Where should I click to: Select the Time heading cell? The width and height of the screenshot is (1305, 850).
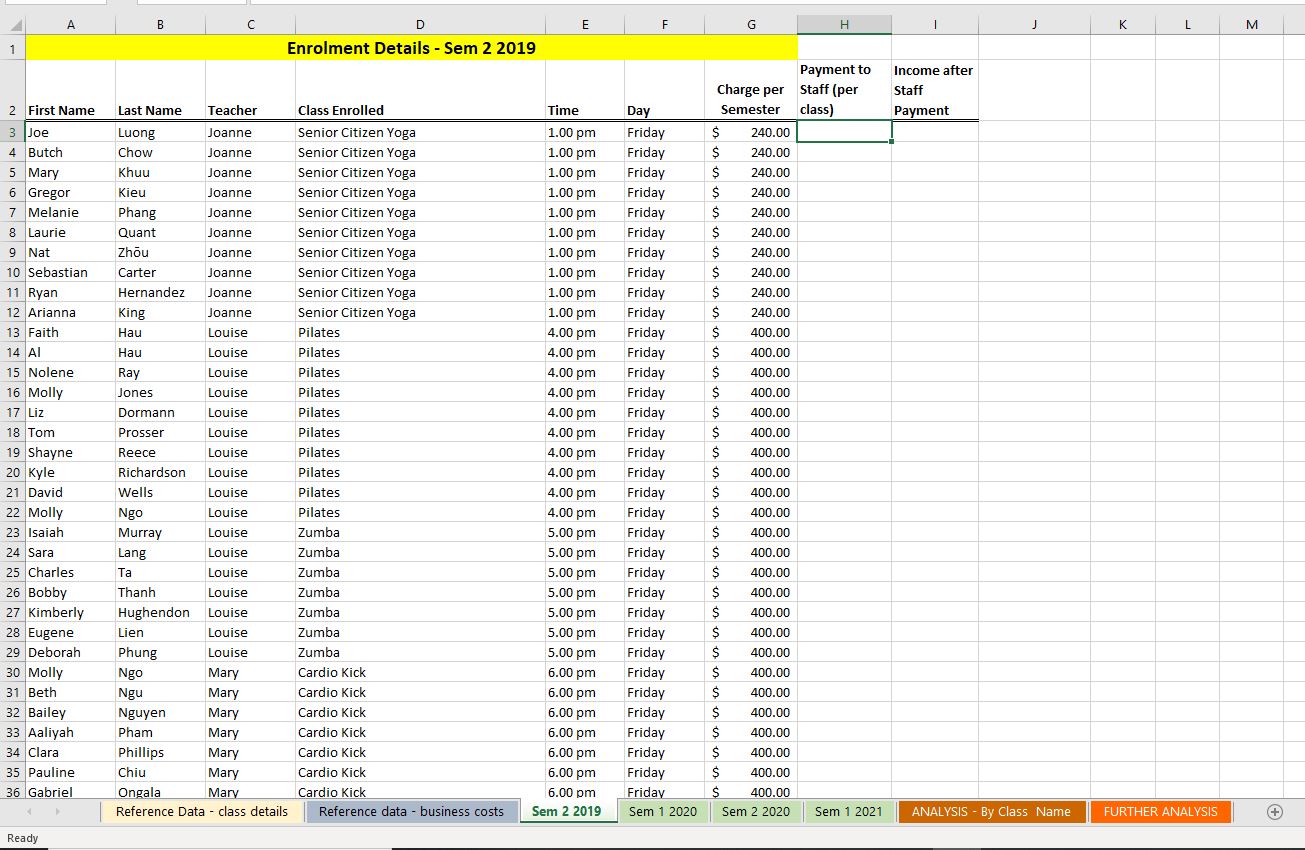585,91
